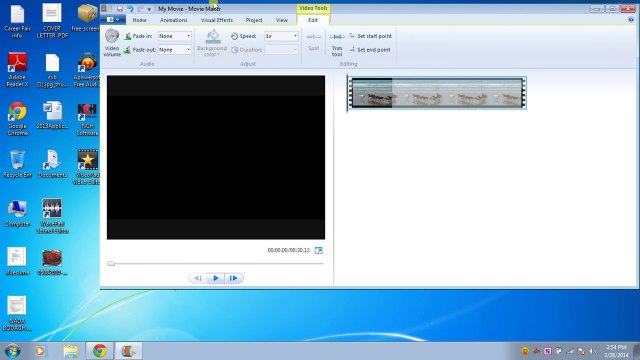Click the Video Tools contextual tab
This screenshot has height=360, width=640.
[313, 8]
